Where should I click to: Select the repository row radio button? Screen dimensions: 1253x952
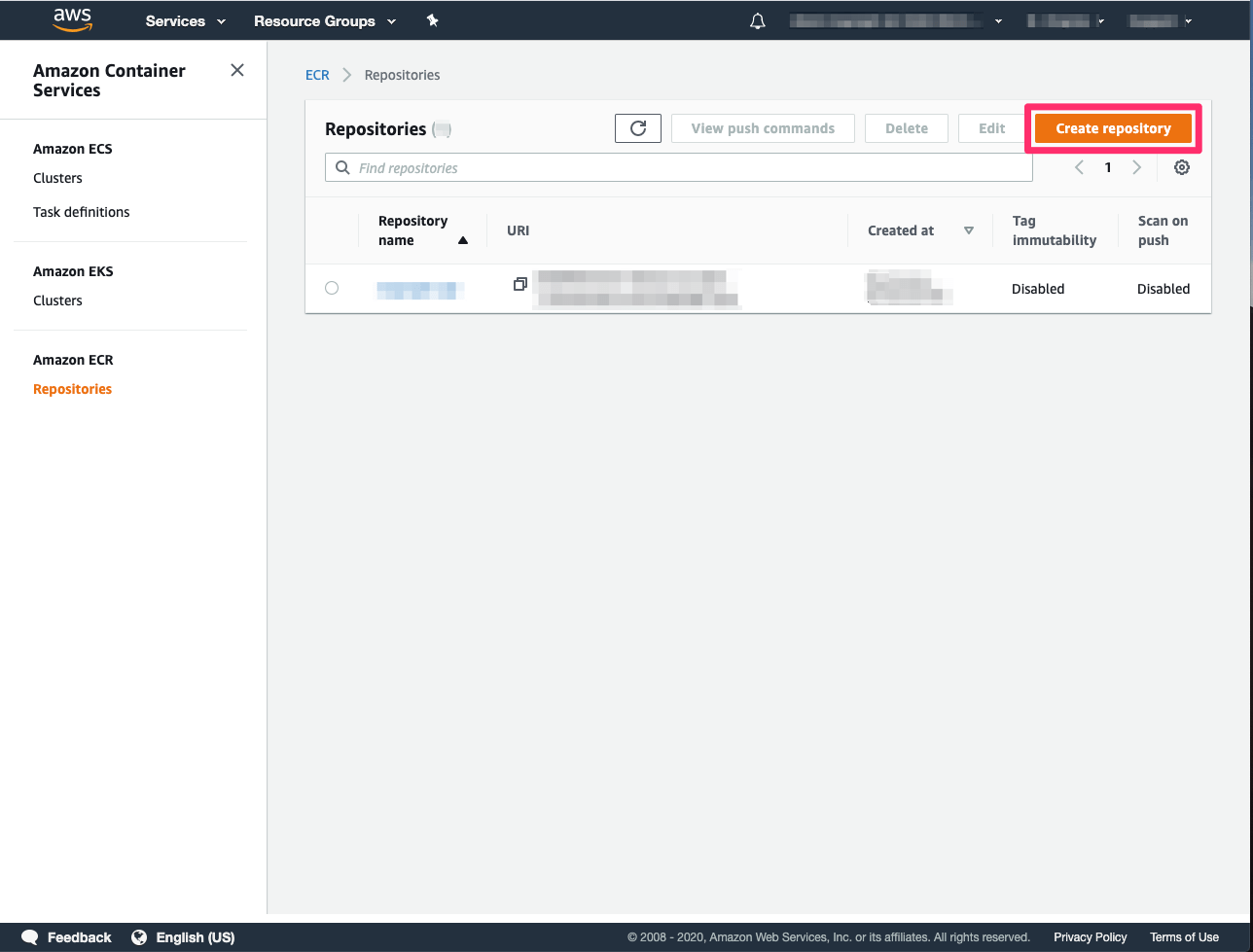[332, 288]
